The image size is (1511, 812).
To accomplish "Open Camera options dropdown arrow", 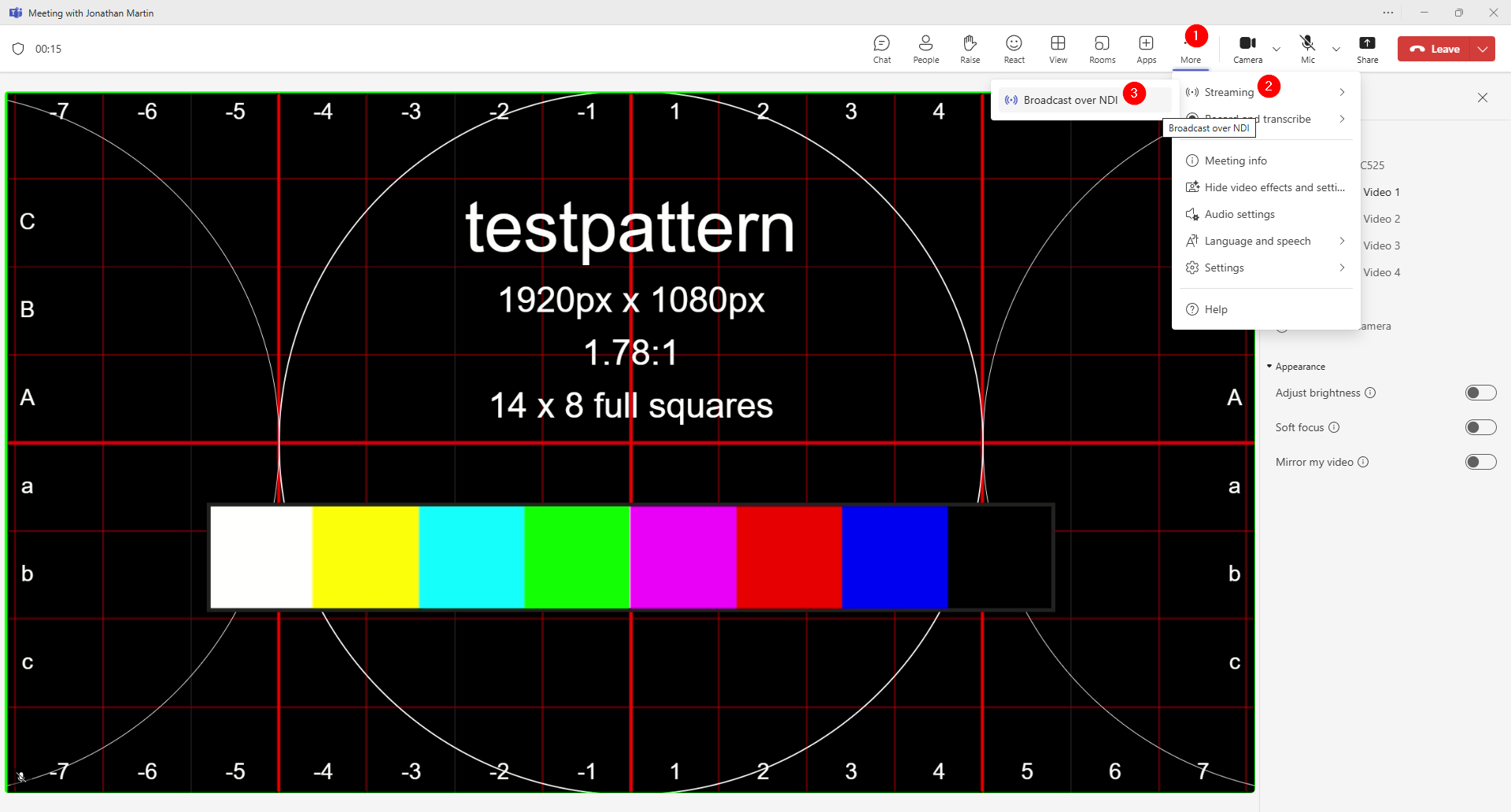I will coord(1276,49).
